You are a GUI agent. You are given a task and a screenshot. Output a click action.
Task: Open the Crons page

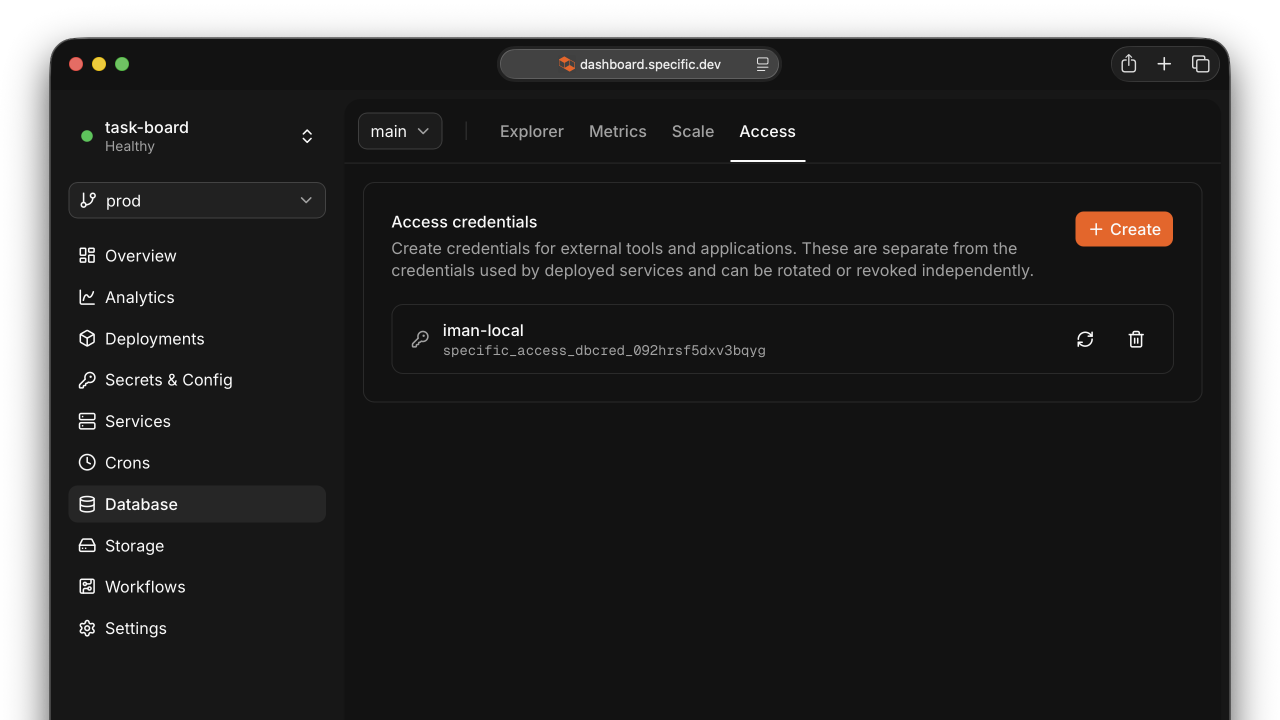point(197,463)
